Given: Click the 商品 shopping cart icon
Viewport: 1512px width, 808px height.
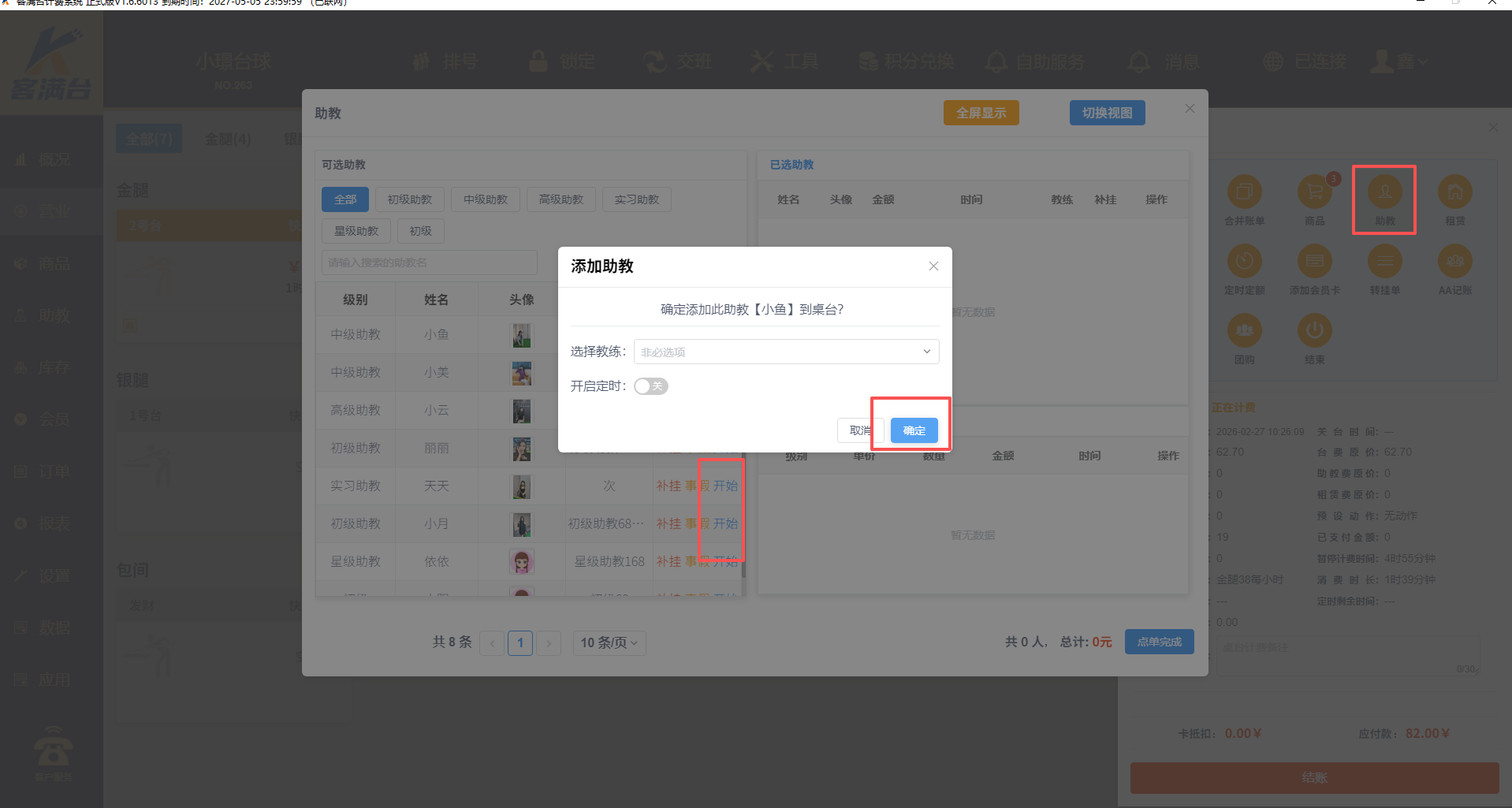Looking at the screenshot, I should coord(1314,192).
